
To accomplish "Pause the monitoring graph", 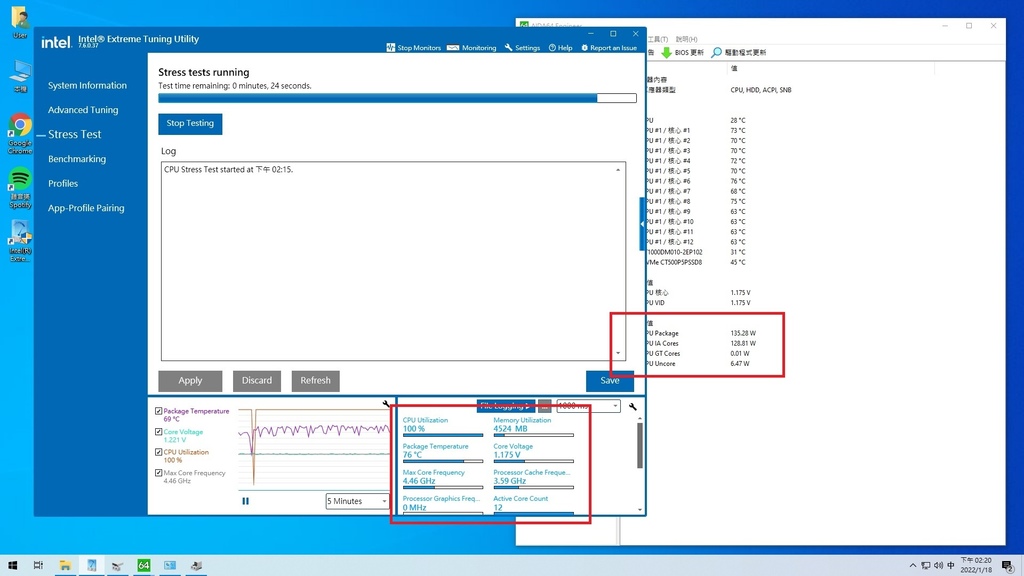I will [246, 501].
